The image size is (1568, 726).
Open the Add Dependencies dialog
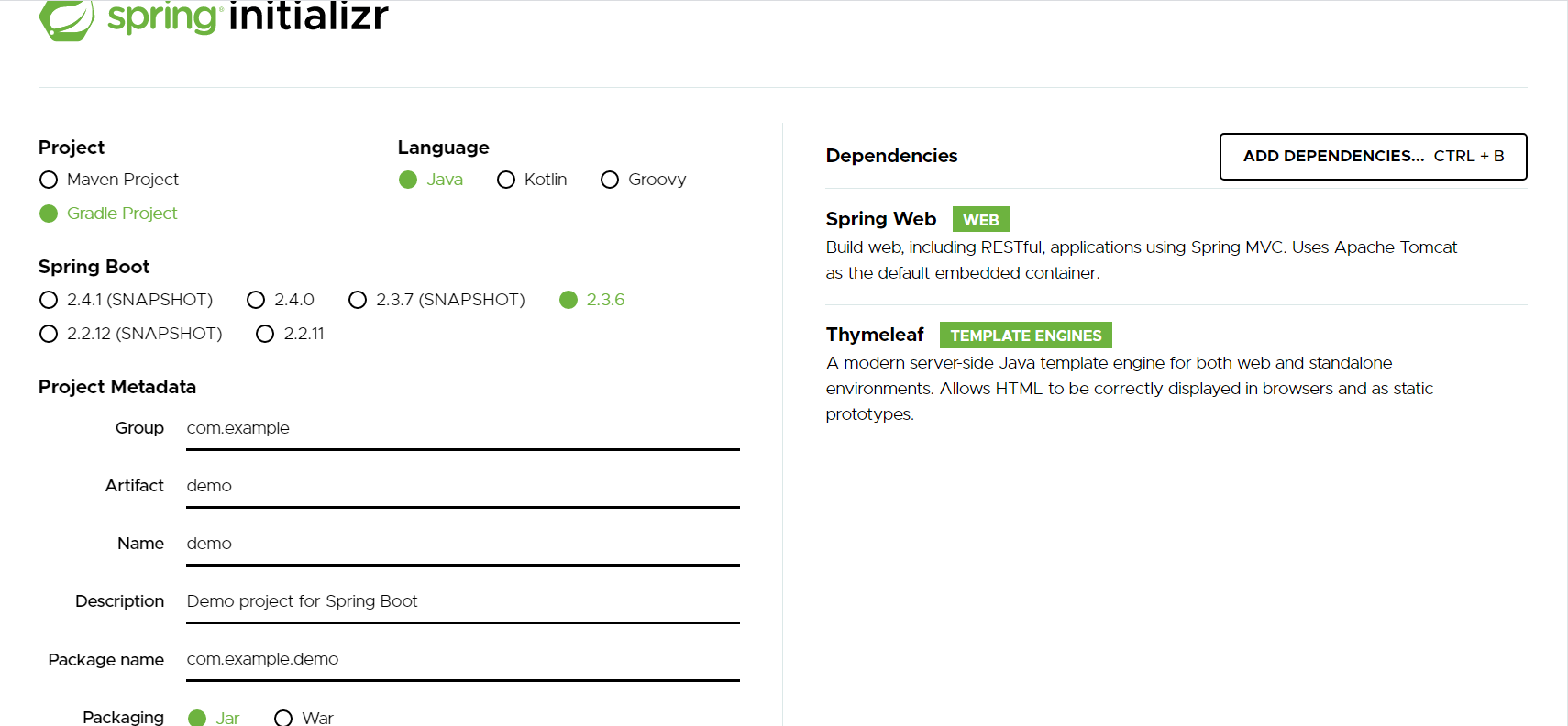pos(1373,157)
